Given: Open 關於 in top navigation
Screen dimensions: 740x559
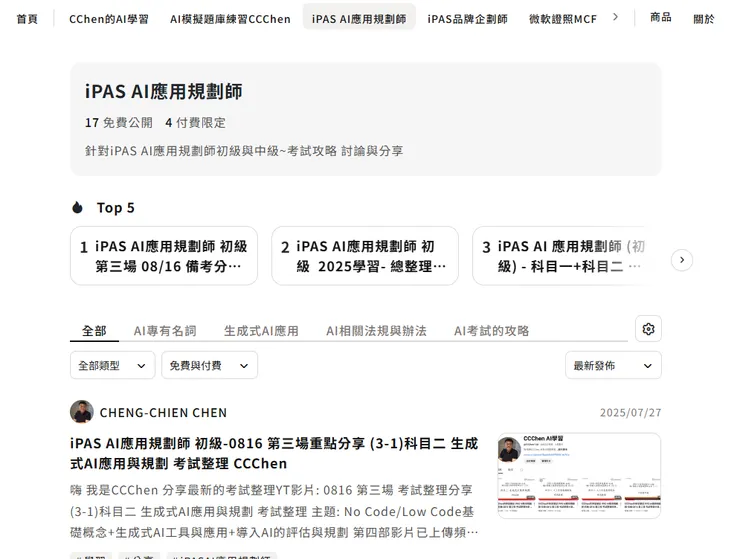Looking at the screenshot, I should (704, 19).
